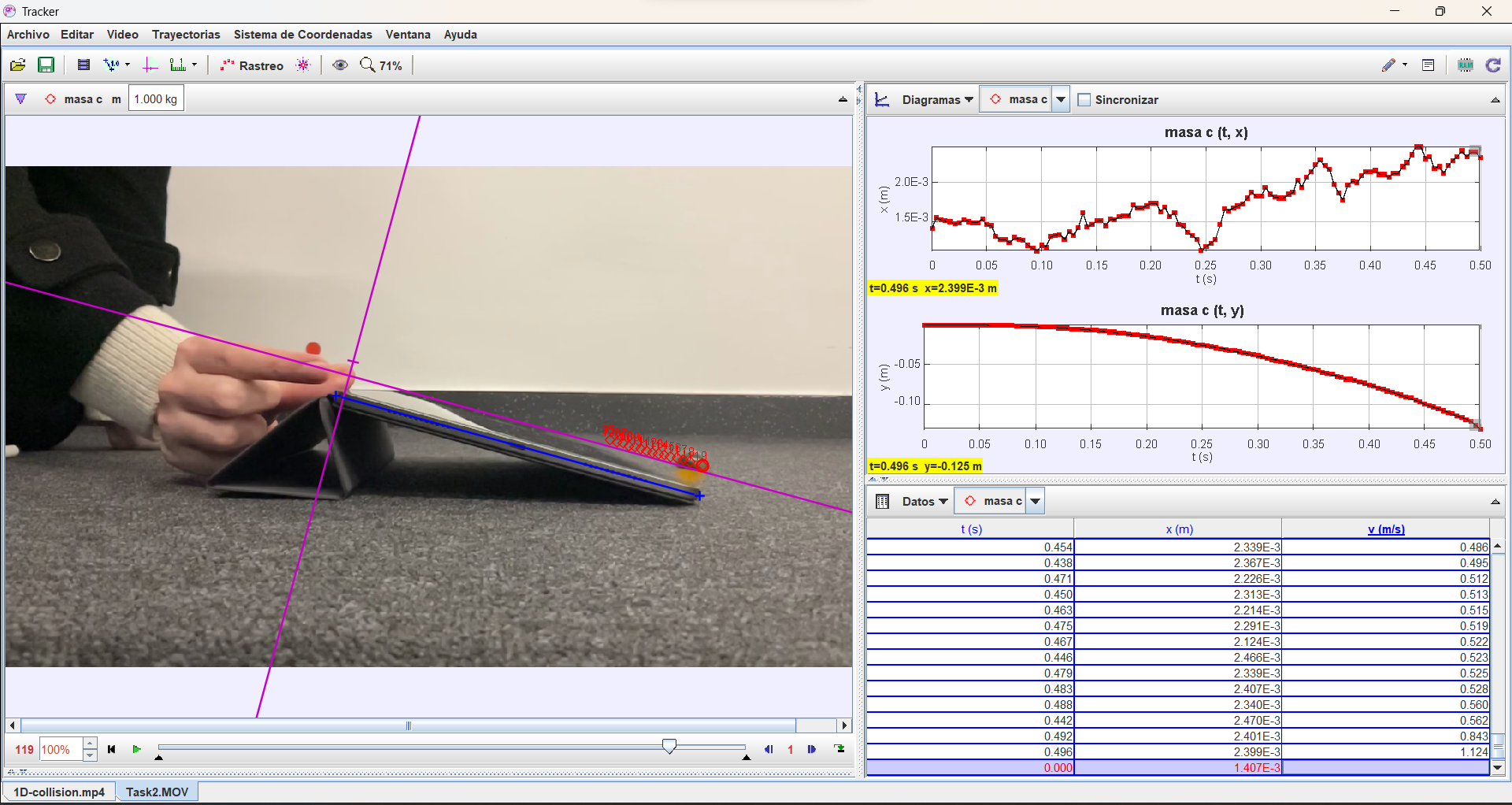The width and height of the screenshot is (1512, 805).
Task: Click the purple triangle track selector
Action: tap(21, 99)
